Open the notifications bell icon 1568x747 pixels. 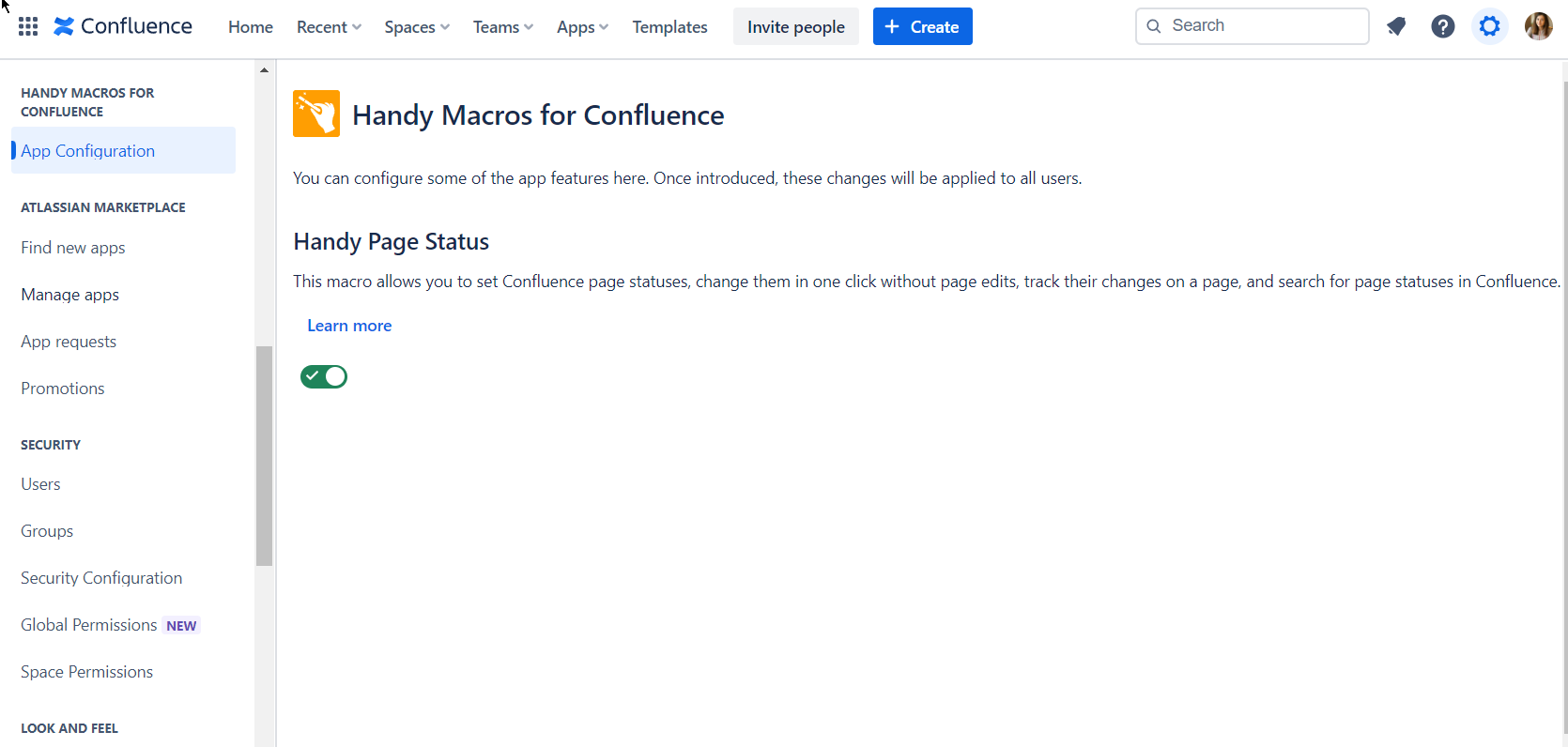pos(1396,26)
